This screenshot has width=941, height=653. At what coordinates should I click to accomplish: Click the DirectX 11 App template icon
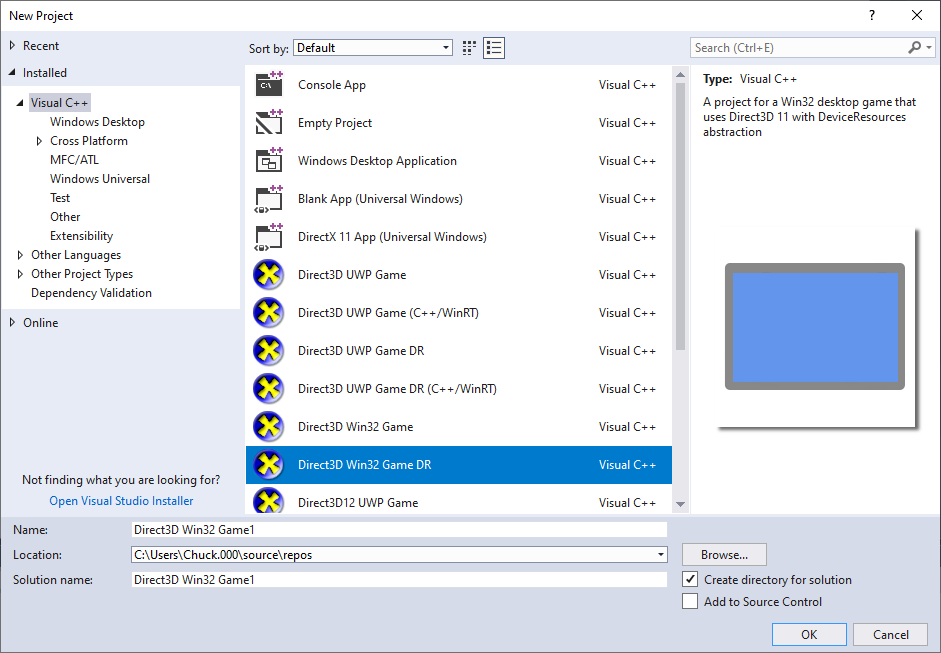coord(268,236)
